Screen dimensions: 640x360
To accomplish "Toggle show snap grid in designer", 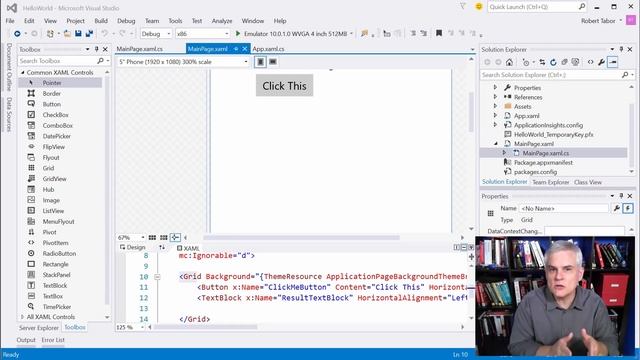I will coord(152,237).
